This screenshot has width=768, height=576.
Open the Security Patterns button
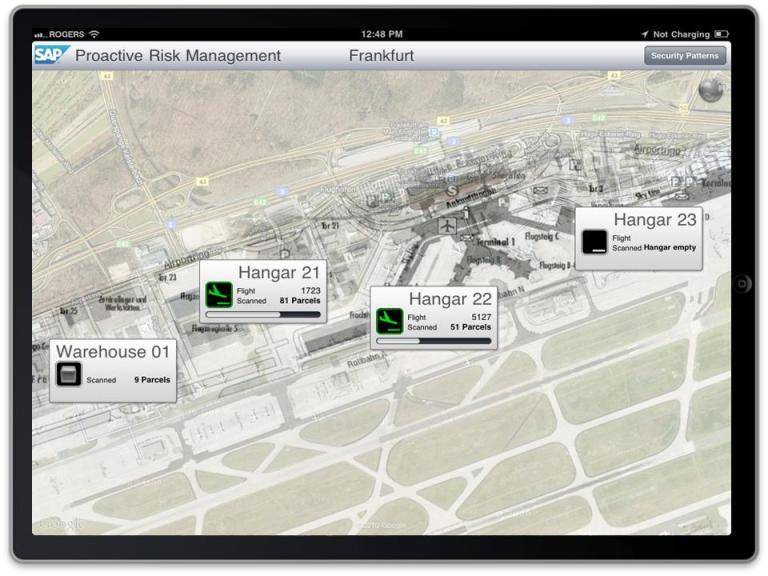tap(684, 56)
